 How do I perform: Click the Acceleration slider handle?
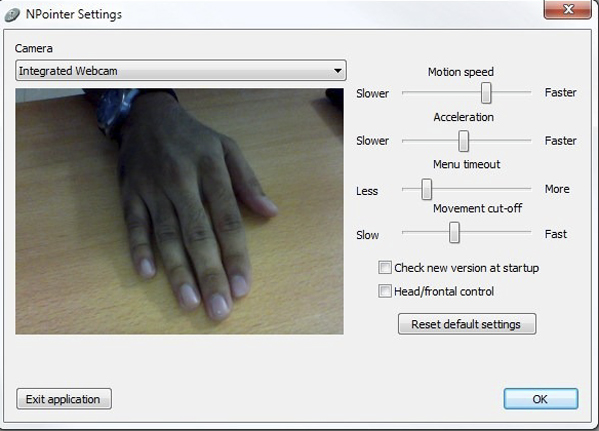463,141
